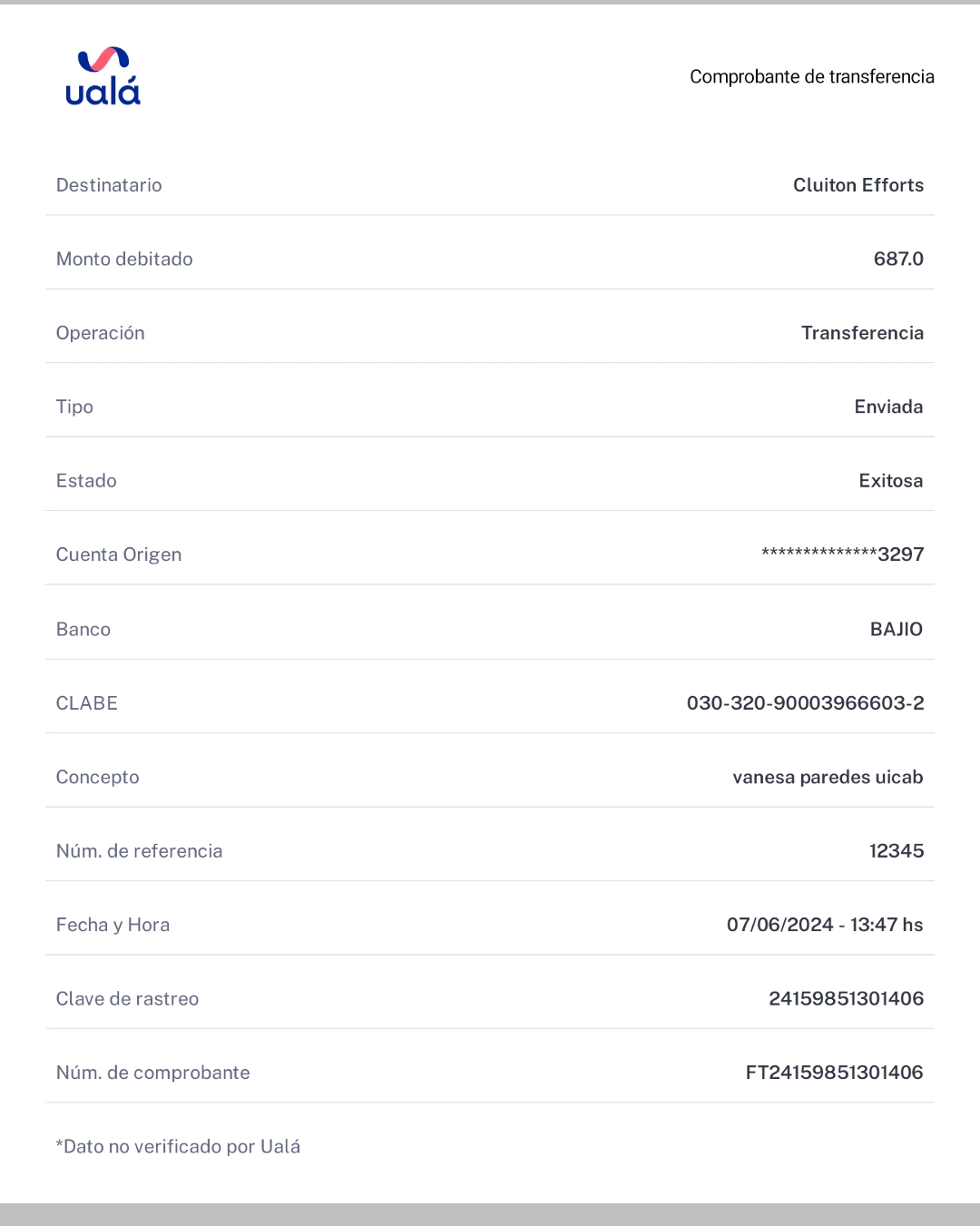
Task: Select the CLABE number 030-320-90003966603-2
Action: click(806, 703)
